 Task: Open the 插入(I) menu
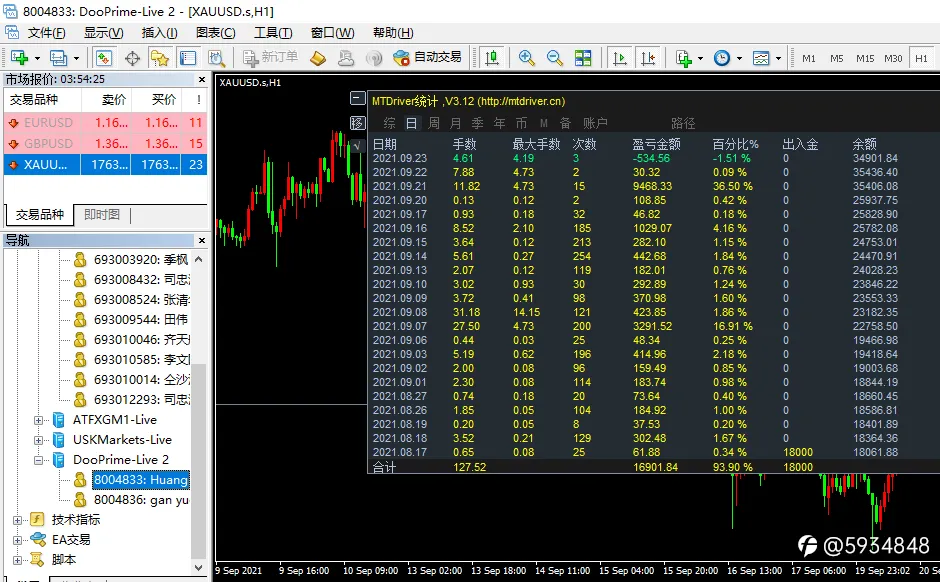tap(159, 33)
